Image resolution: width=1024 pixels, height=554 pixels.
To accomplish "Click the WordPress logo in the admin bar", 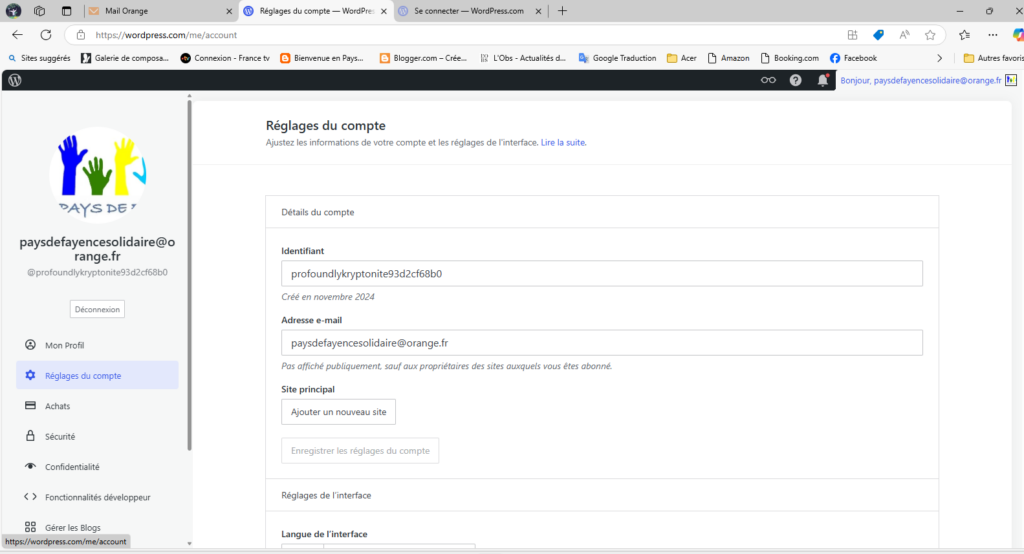I will pos(15,80).
